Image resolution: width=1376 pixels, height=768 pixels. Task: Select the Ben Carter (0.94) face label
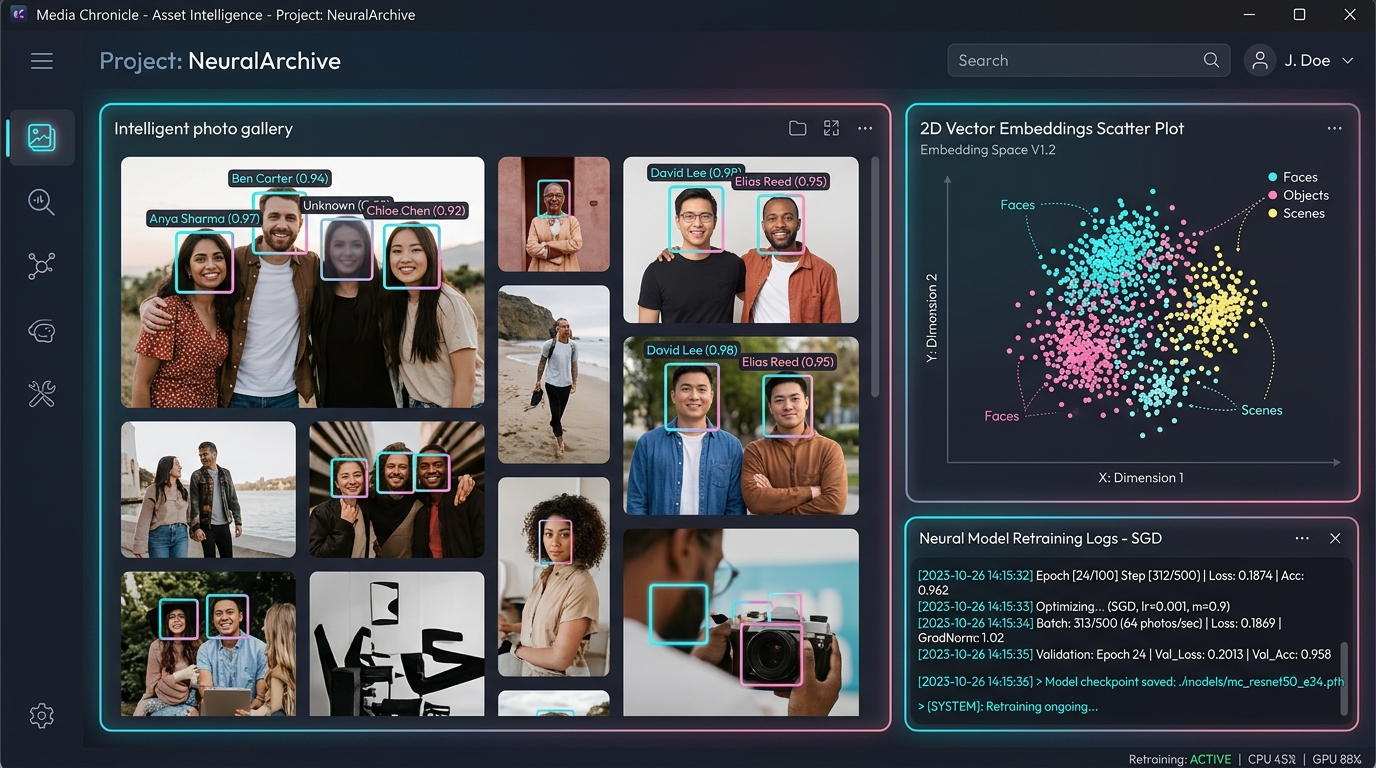280,178
